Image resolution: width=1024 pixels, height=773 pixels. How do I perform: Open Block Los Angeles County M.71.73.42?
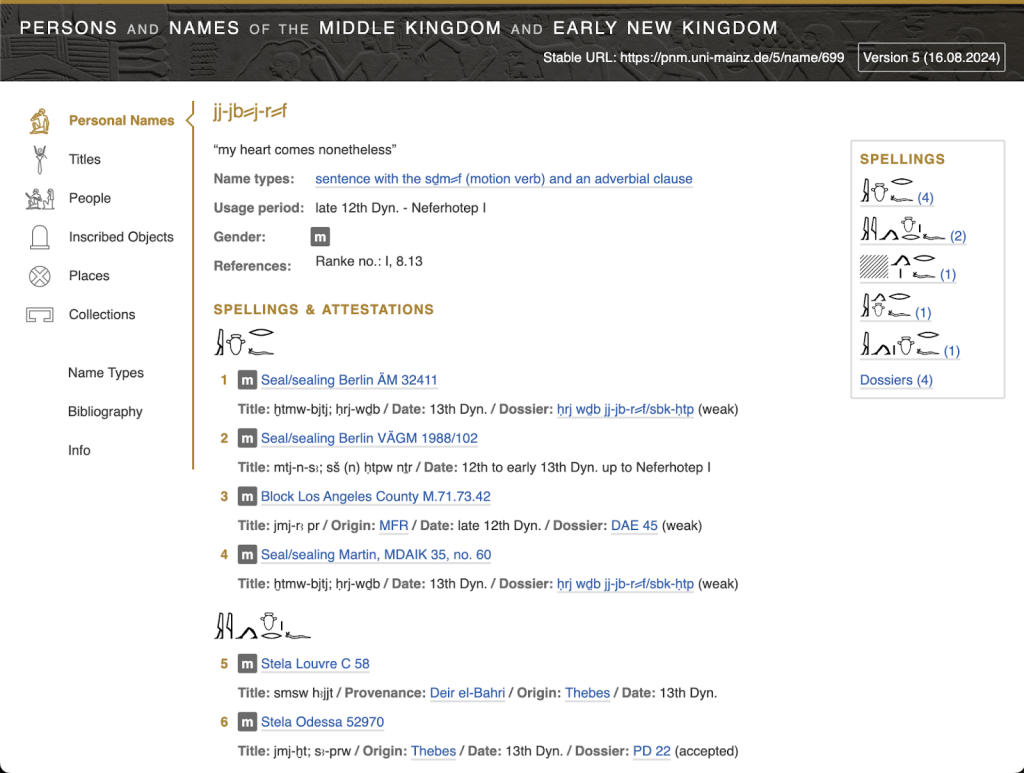[375, 497]
